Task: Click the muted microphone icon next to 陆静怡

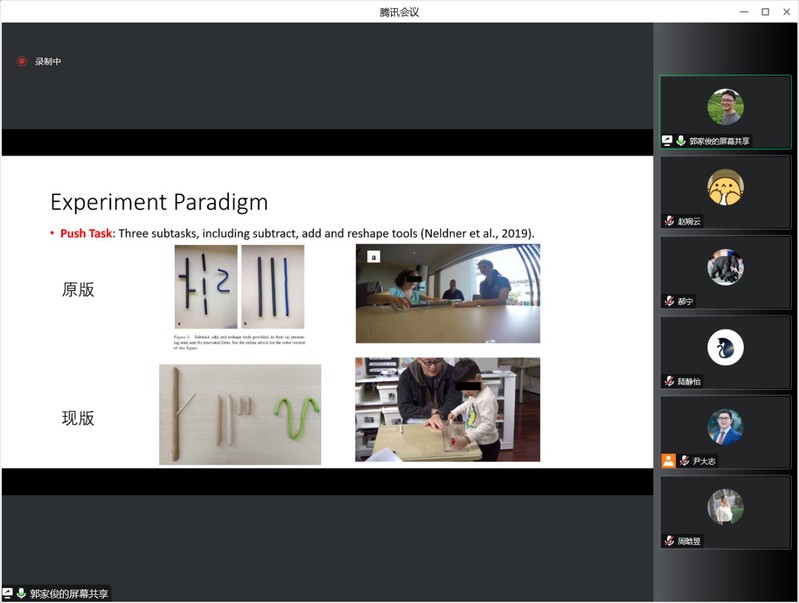Action: [x=670, y=381]
